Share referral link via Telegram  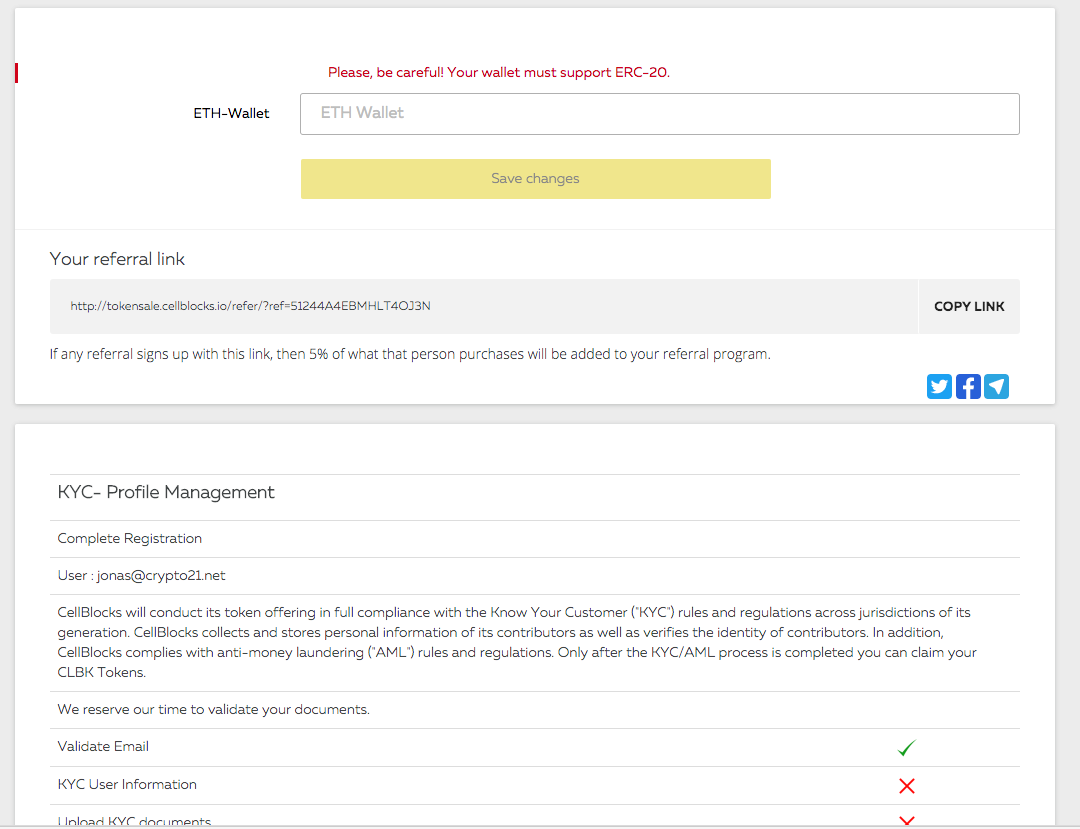click(x=996, y=387)
